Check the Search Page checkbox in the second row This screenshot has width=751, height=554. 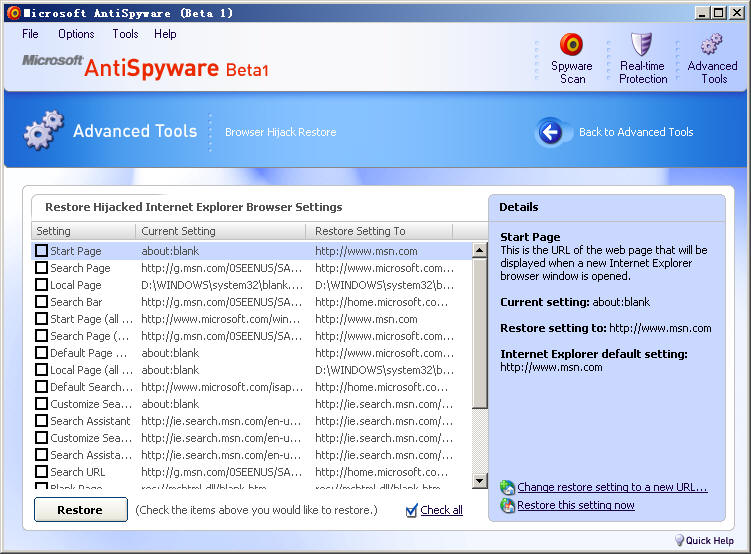[42, 268]
